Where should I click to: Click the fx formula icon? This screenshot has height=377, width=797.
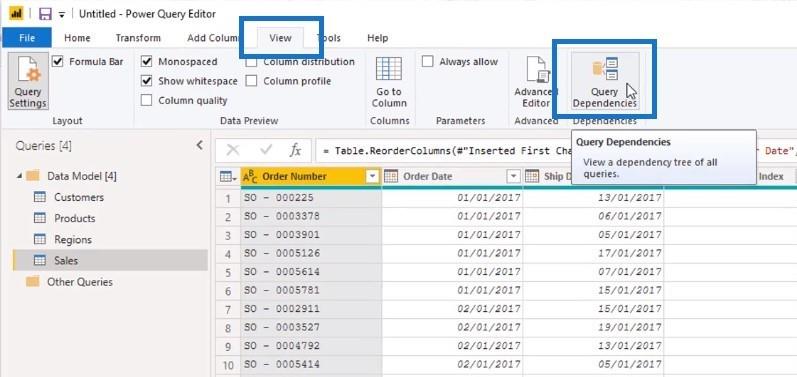click(295, 150)
